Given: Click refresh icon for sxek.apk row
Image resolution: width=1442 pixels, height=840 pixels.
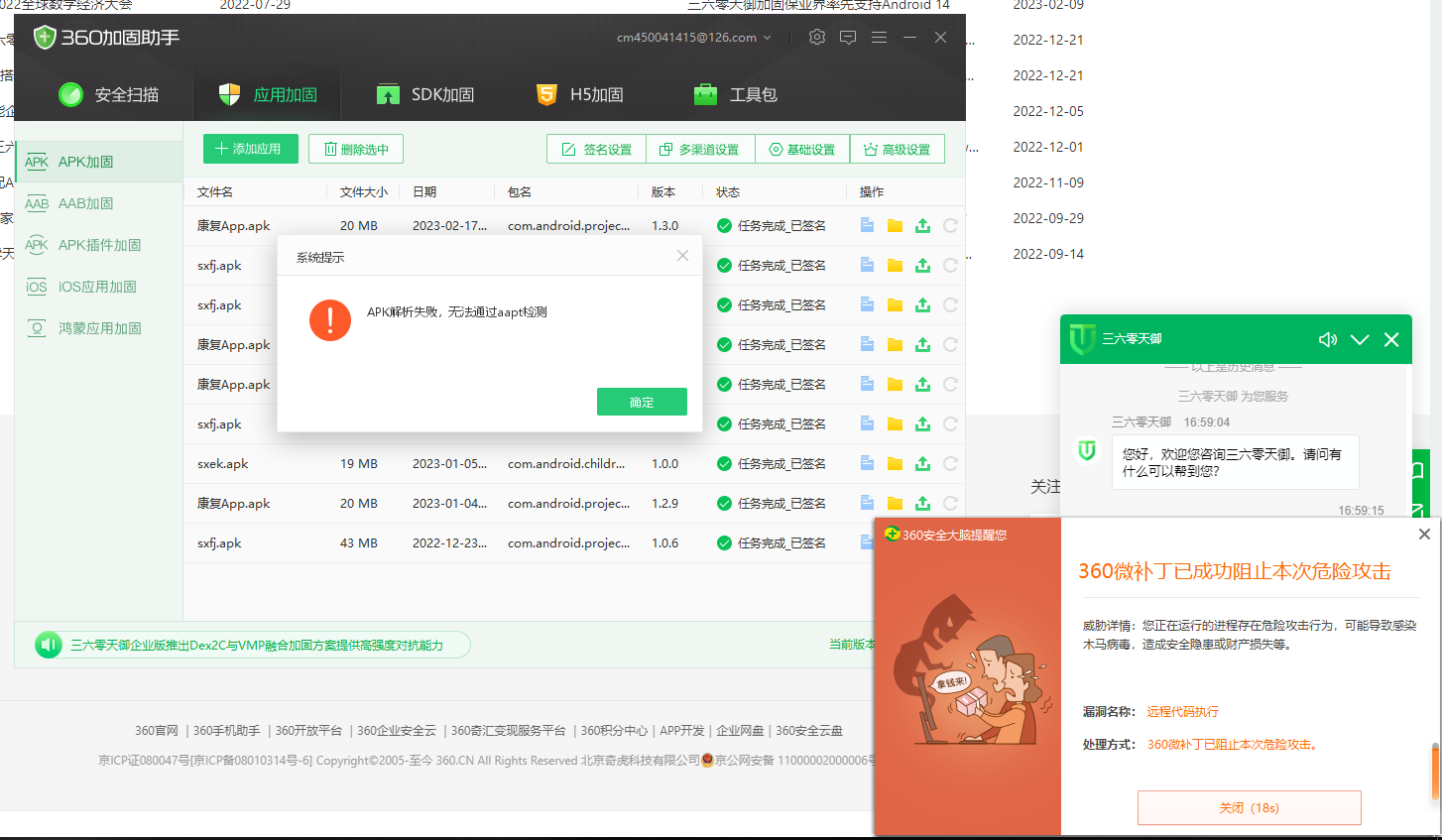Looking at the screenshot, I should coord(950,463).
